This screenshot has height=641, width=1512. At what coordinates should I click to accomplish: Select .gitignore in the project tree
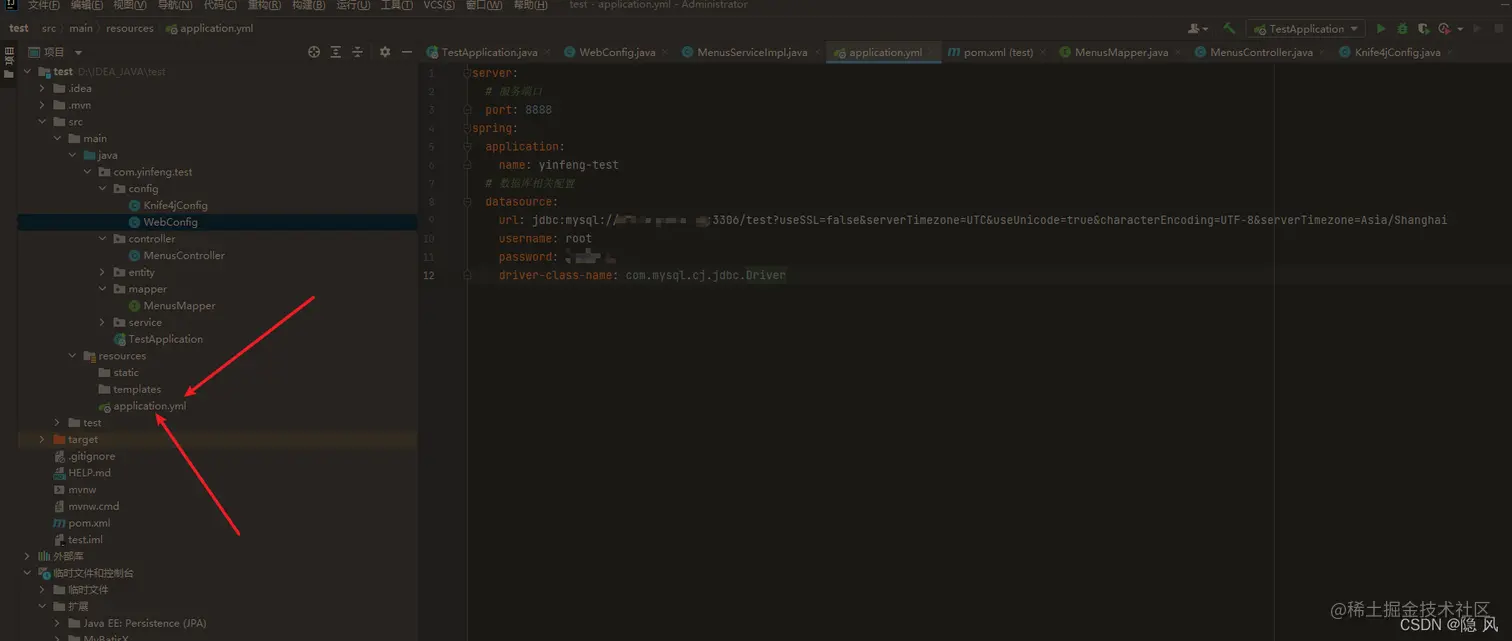(x=91, y=456)
